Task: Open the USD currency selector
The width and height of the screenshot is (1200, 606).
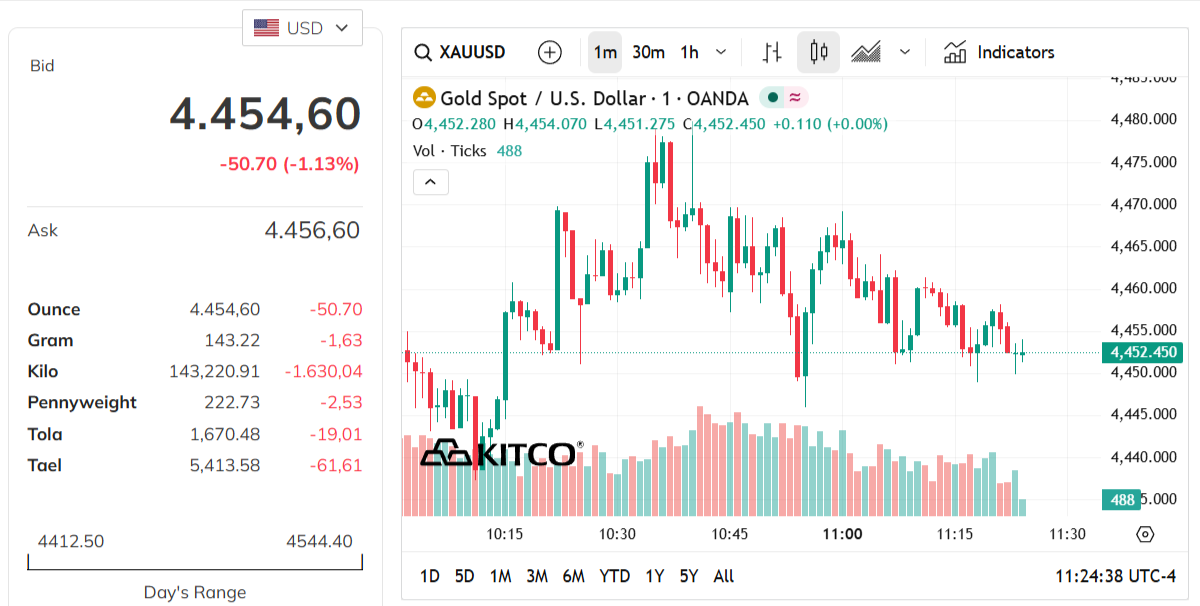Action: (x=301, y=28)
